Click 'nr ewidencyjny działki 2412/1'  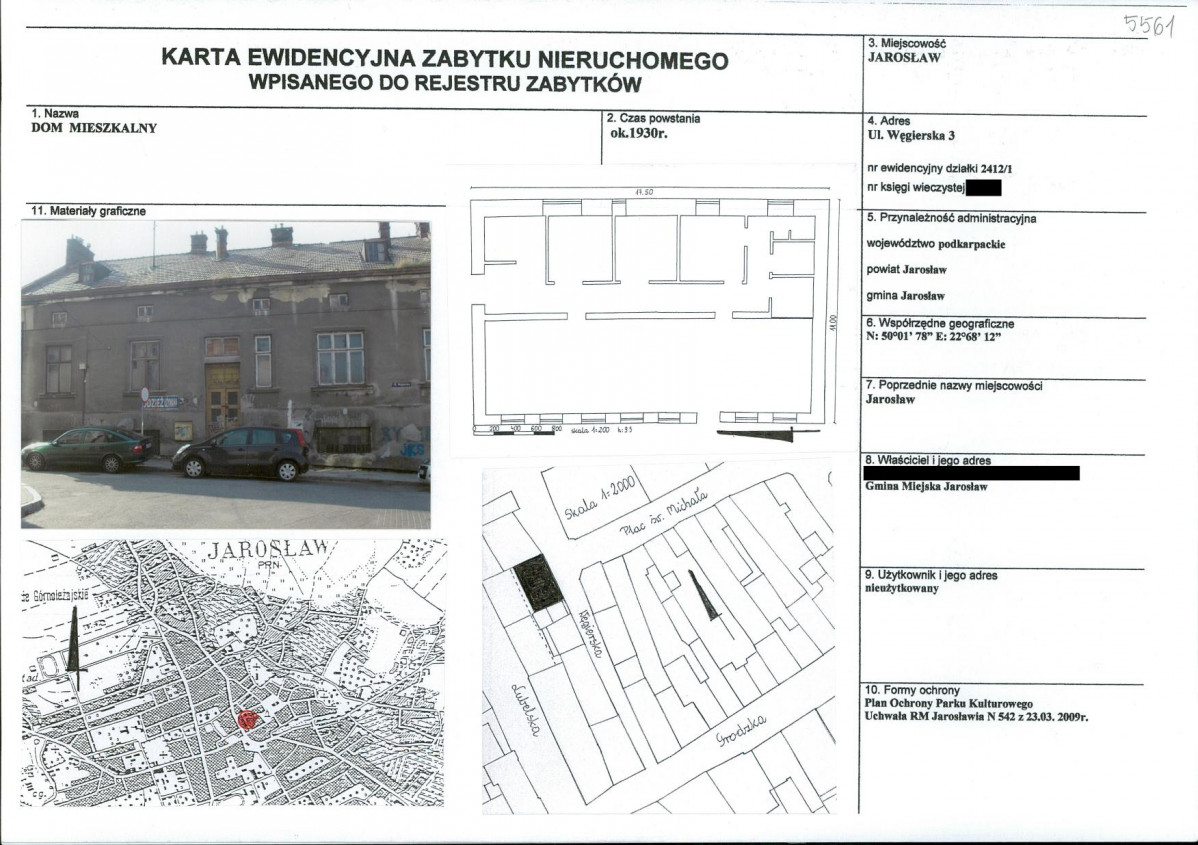coord(940,168)
